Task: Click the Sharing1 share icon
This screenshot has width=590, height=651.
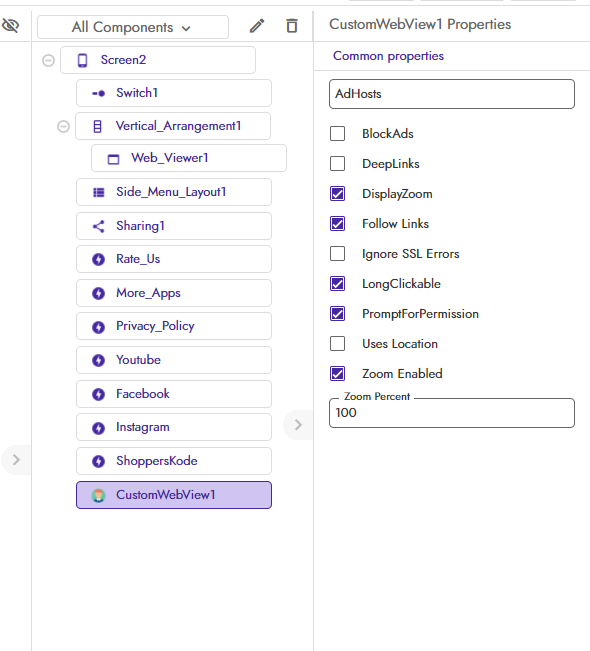Action: (x=98, y=226)
